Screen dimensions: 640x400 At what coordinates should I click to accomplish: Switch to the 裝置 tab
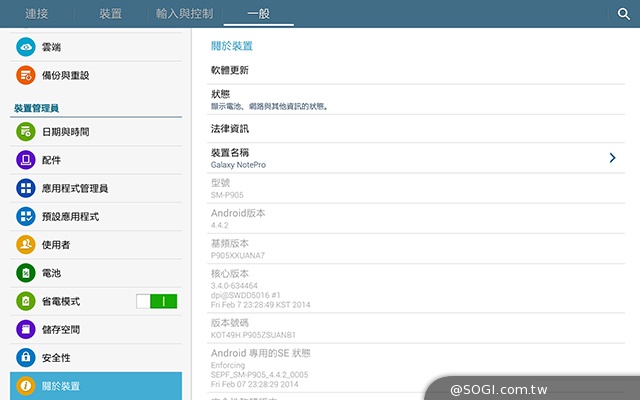(x=111, y=14)
